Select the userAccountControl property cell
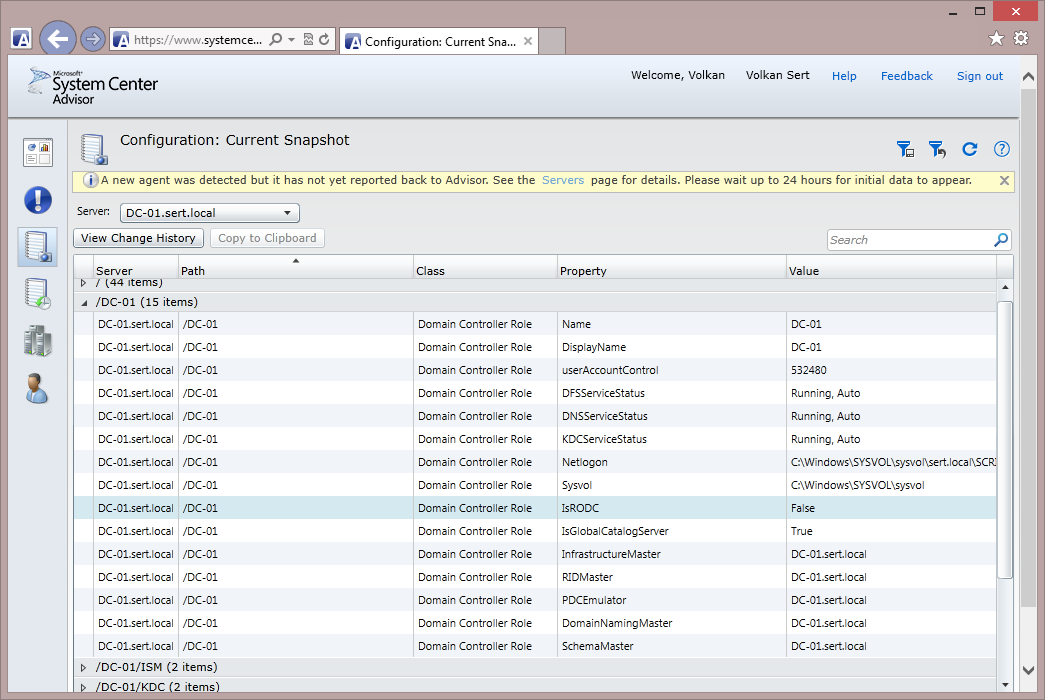This screenshot has width=1045, height=700. [x=672, y=370]
